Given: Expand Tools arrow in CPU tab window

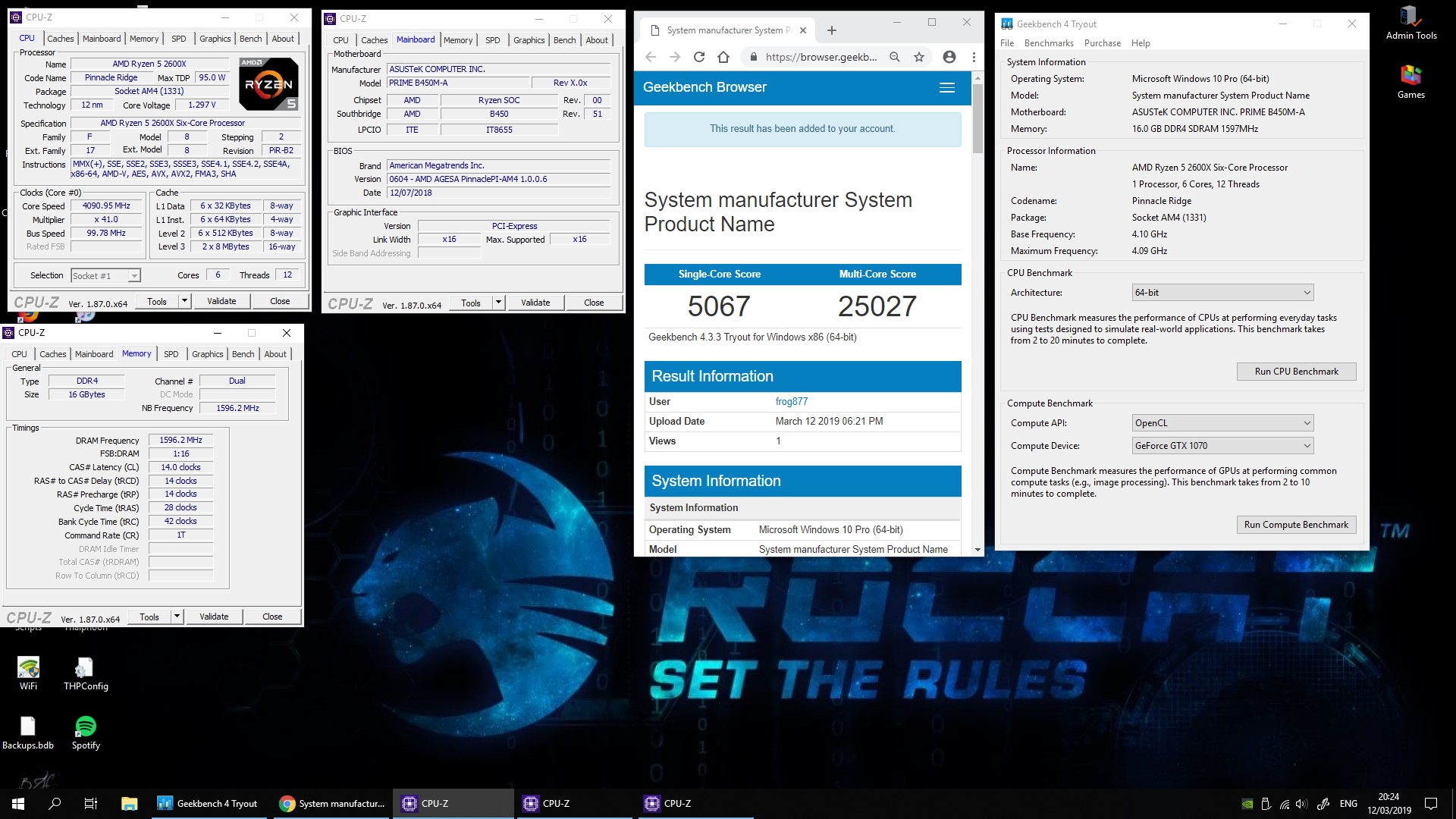Looking at the screenshot, I should (x=184, y=302).
